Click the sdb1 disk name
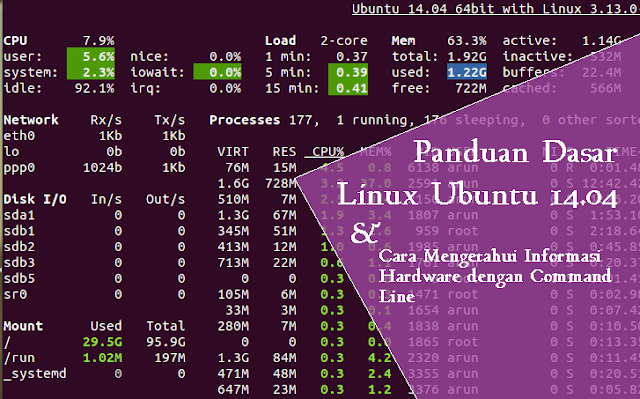The height and width of the screenshot is (399, 640). tap(19, 231)
